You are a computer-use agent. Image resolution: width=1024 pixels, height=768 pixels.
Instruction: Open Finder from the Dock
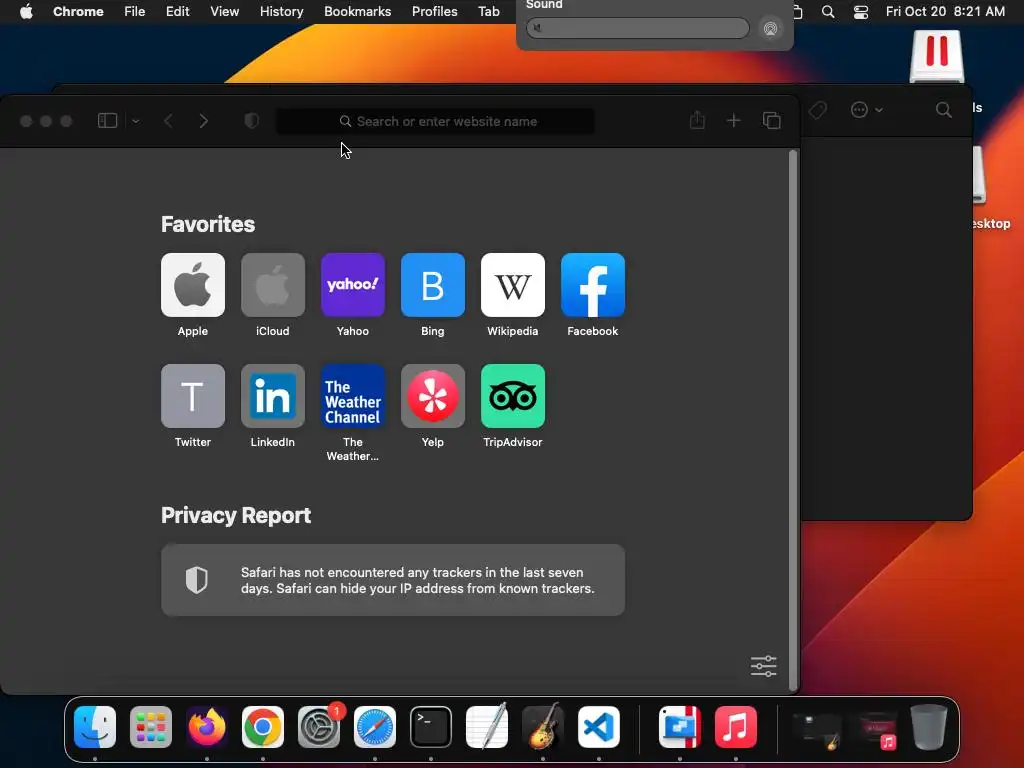(95, 727)
